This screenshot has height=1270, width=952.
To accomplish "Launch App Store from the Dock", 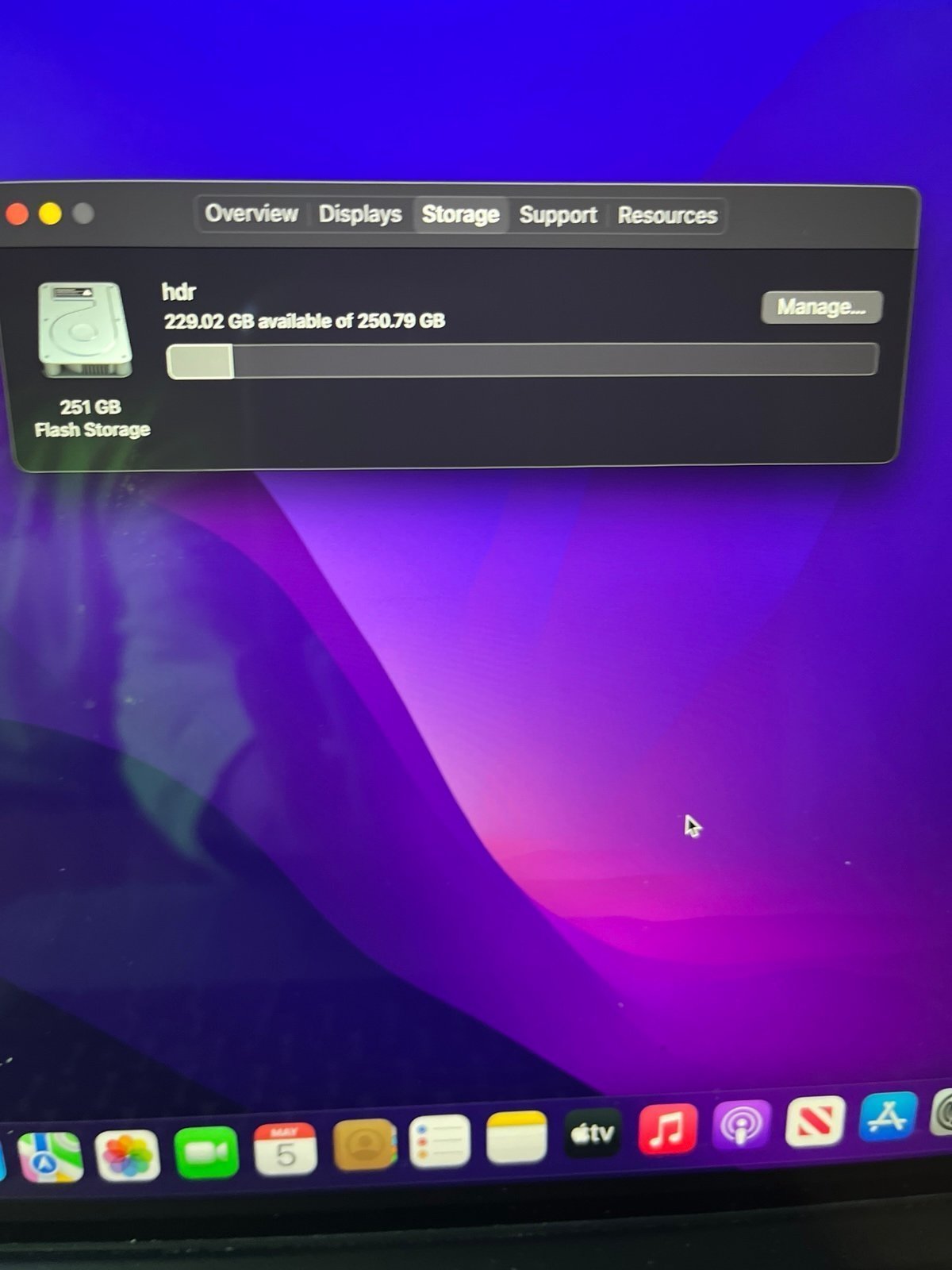I will click(888, 1117).
